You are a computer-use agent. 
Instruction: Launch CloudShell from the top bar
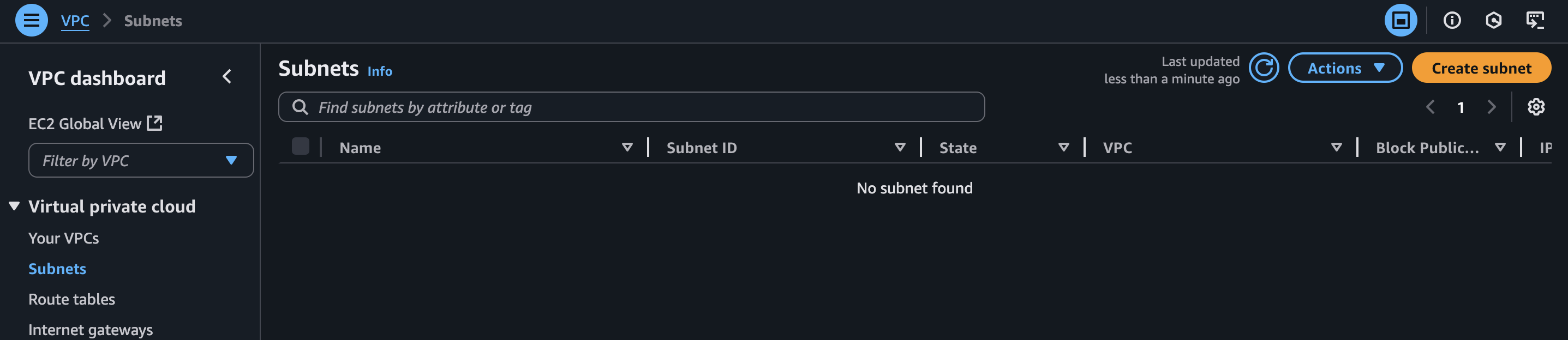coord(1536,20)
